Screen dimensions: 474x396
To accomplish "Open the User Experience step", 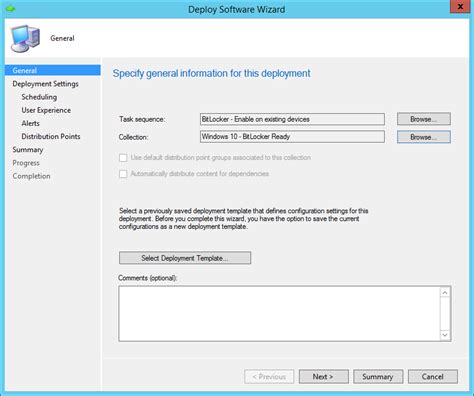I will tap(46, 110).
